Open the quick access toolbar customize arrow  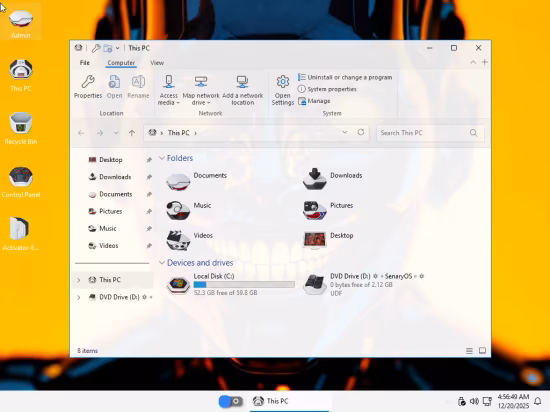pos(118,48)
